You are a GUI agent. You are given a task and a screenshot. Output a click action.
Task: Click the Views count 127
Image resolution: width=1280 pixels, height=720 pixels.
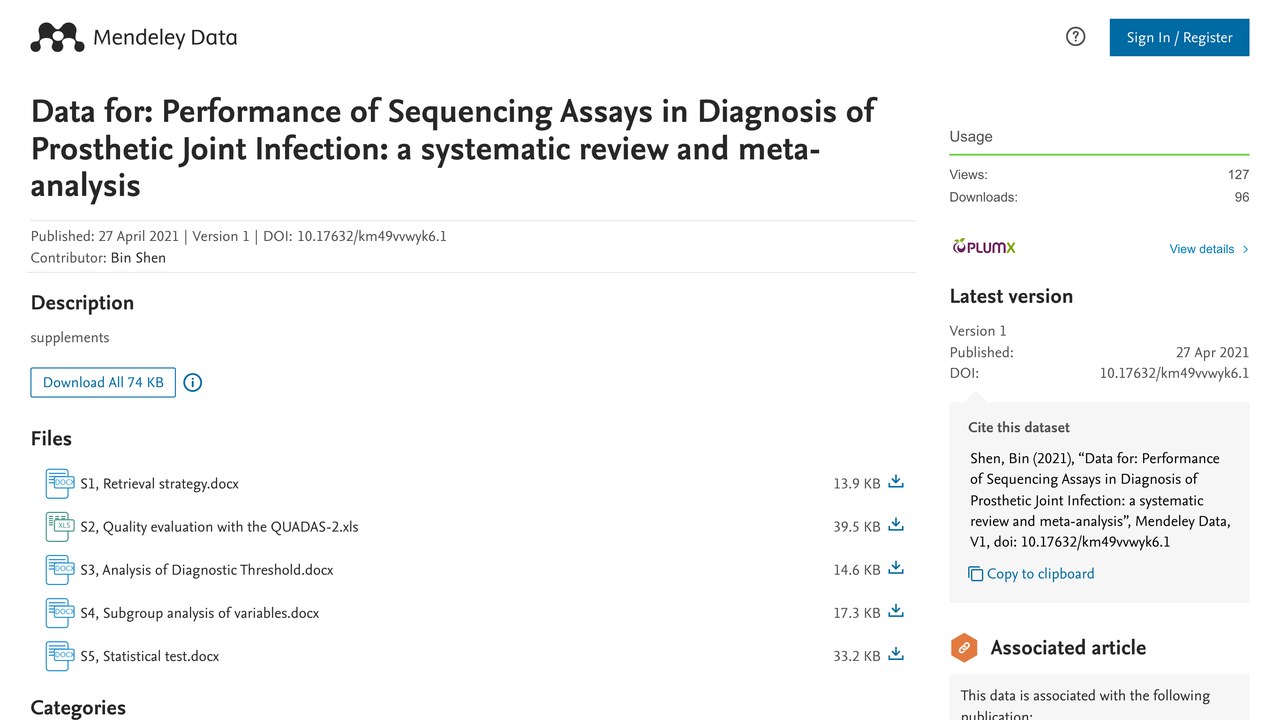(1239, 174)
